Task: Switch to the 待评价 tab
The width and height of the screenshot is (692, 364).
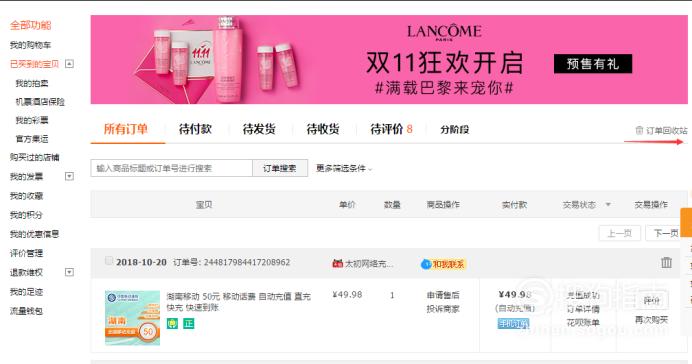Action: [391, 129]
